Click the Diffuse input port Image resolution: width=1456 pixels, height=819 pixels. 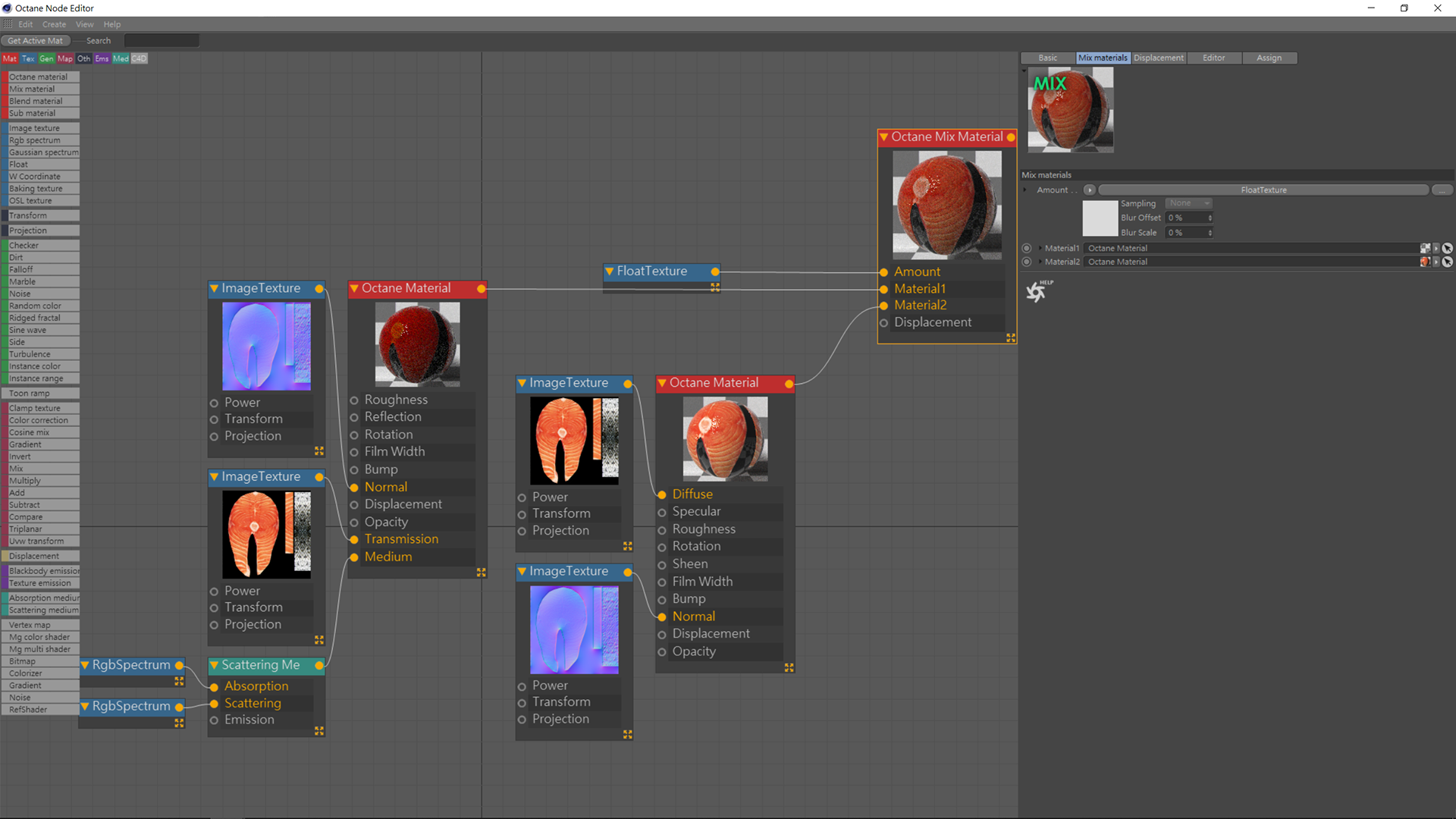662,495
